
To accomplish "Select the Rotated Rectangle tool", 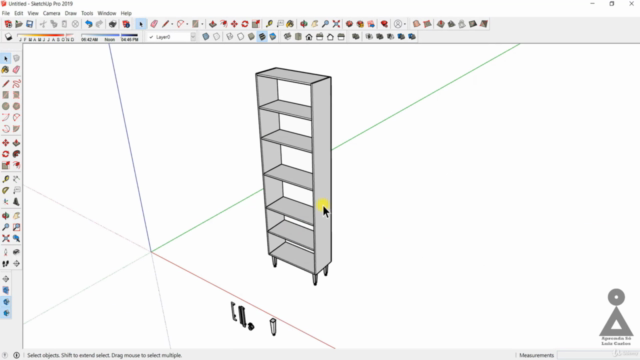I will pos(16,95).
